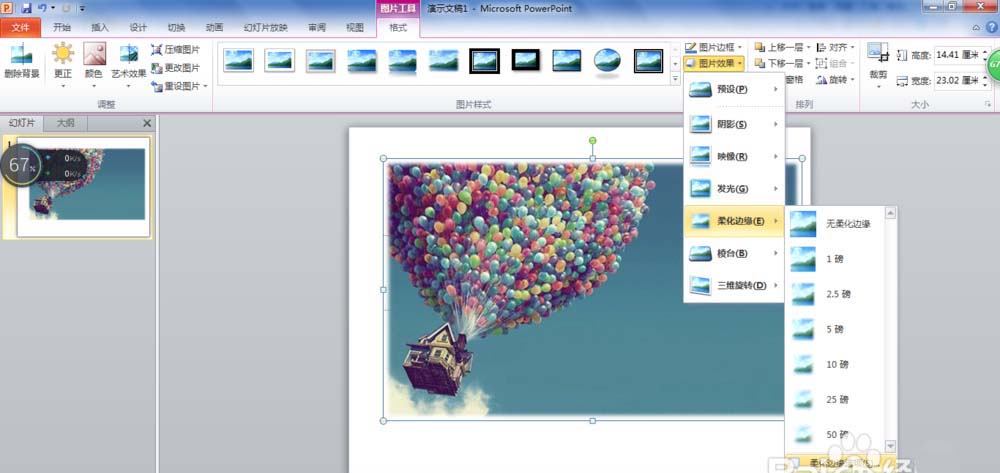
Task: Select the 1 磅 soft edge option
Action: pyautogui.click(x=835, y=259)
